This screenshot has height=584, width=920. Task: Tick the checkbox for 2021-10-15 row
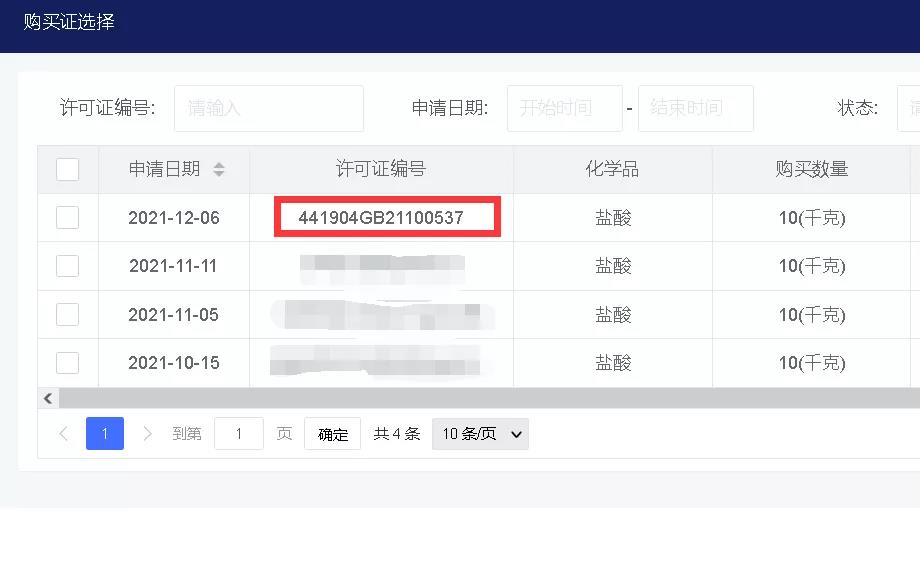[x=67, y=362]
